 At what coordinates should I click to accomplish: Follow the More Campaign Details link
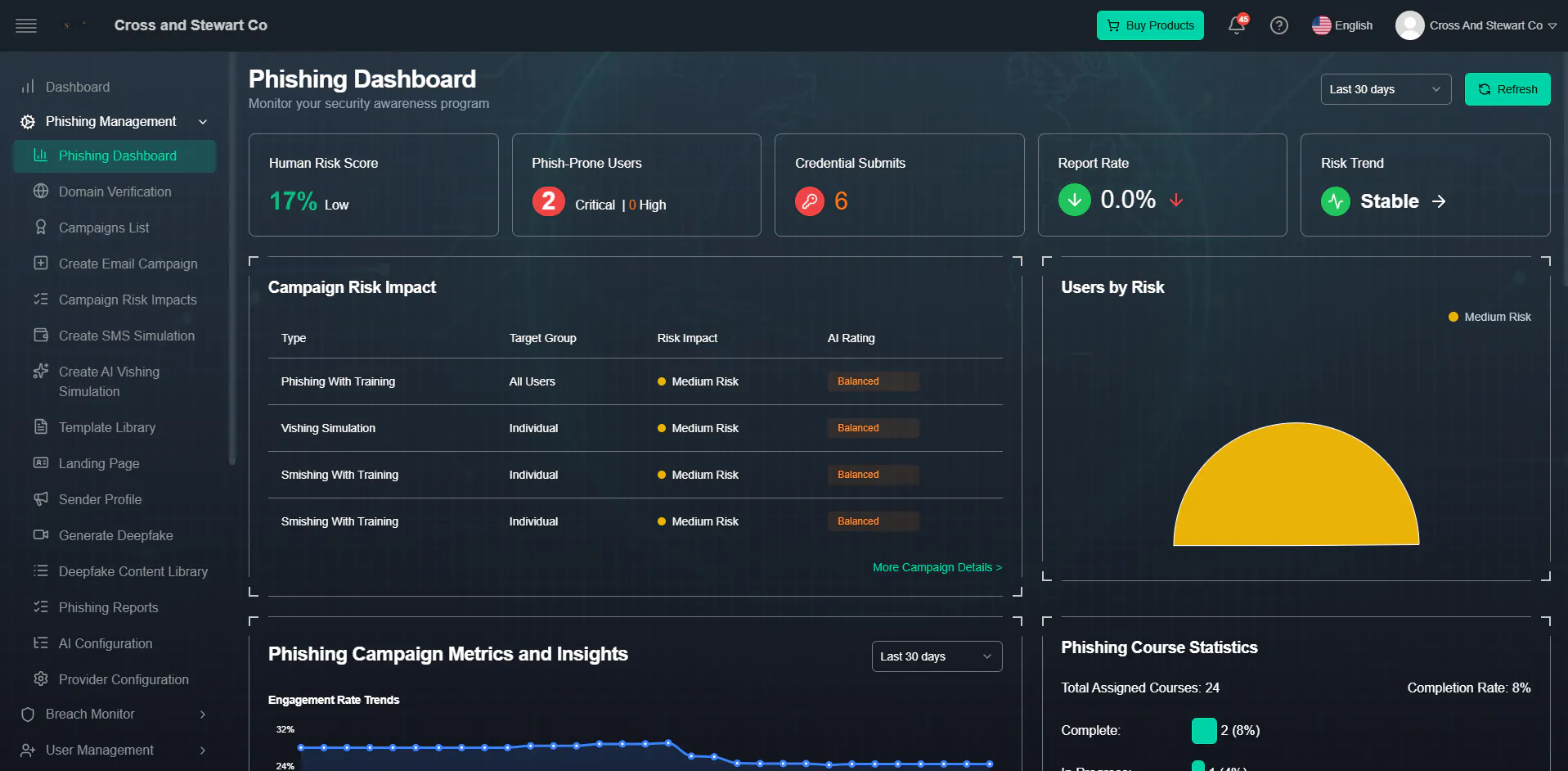point(937,567)
